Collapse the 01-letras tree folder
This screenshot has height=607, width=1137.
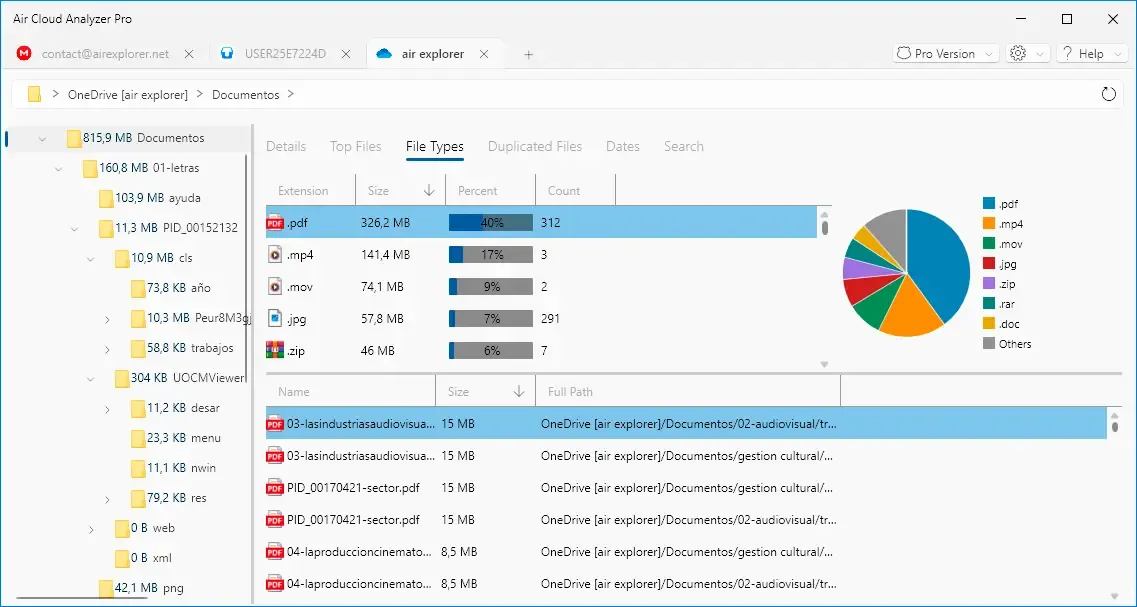point(59,168)
